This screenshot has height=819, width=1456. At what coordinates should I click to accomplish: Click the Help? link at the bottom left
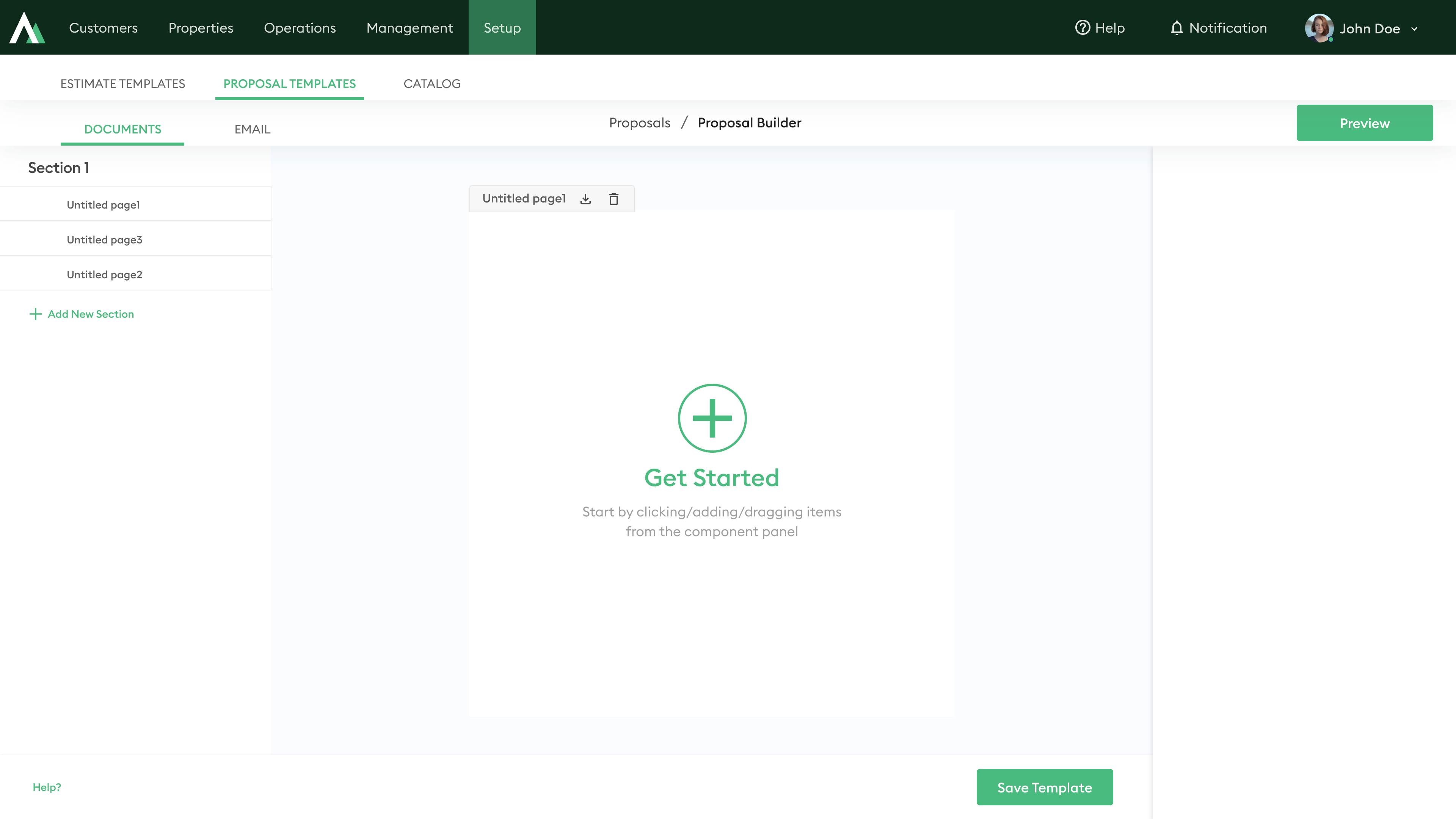(x=46, y=787)
